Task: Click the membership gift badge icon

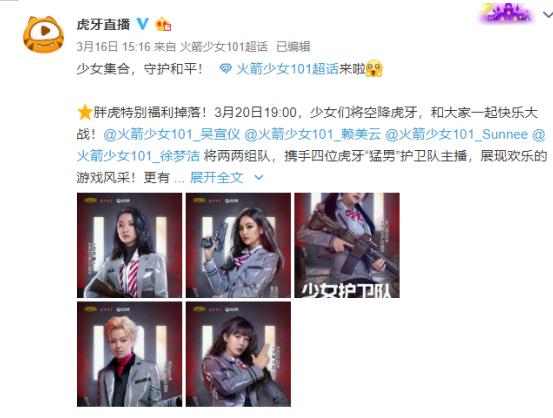Action: coord(163,24)
